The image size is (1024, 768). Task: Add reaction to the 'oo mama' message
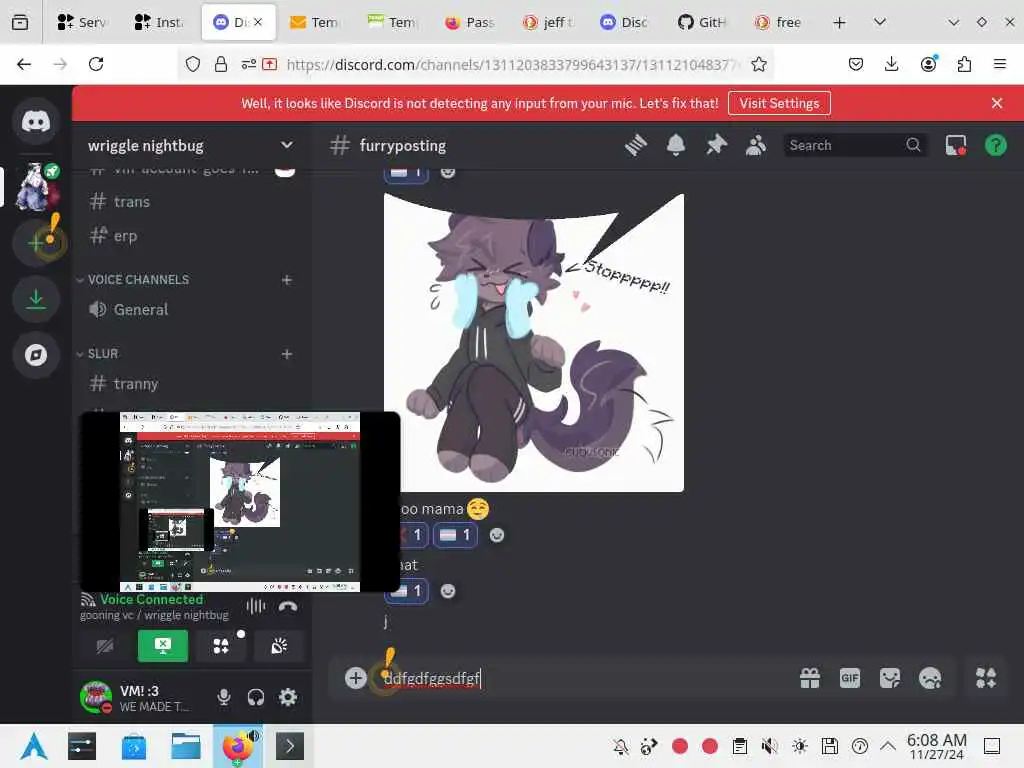(x=497, y=536)
